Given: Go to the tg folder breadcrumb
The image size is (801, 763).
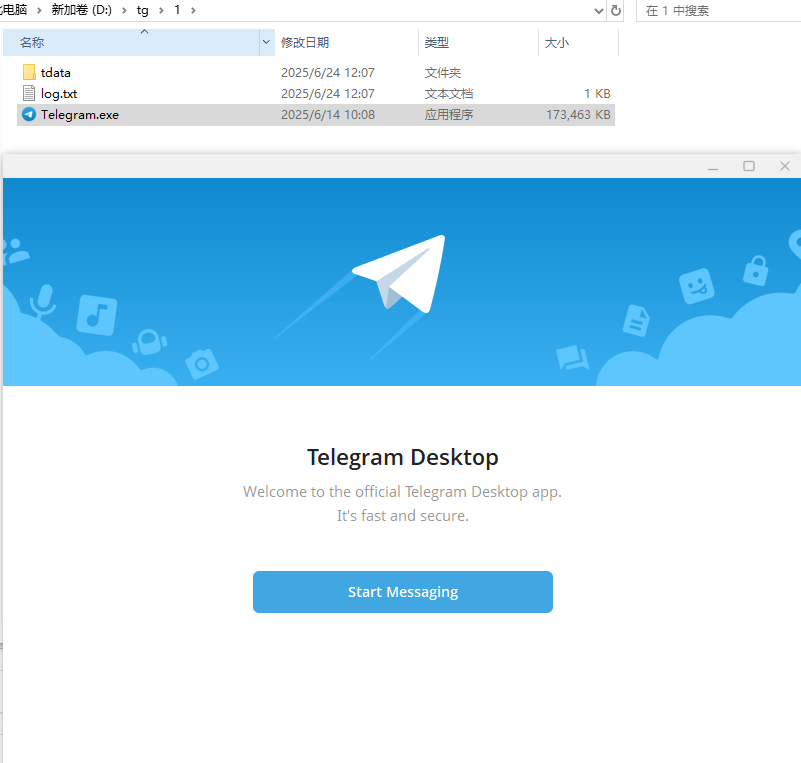Looking at the screenshot, I should [x=143, y=10].
